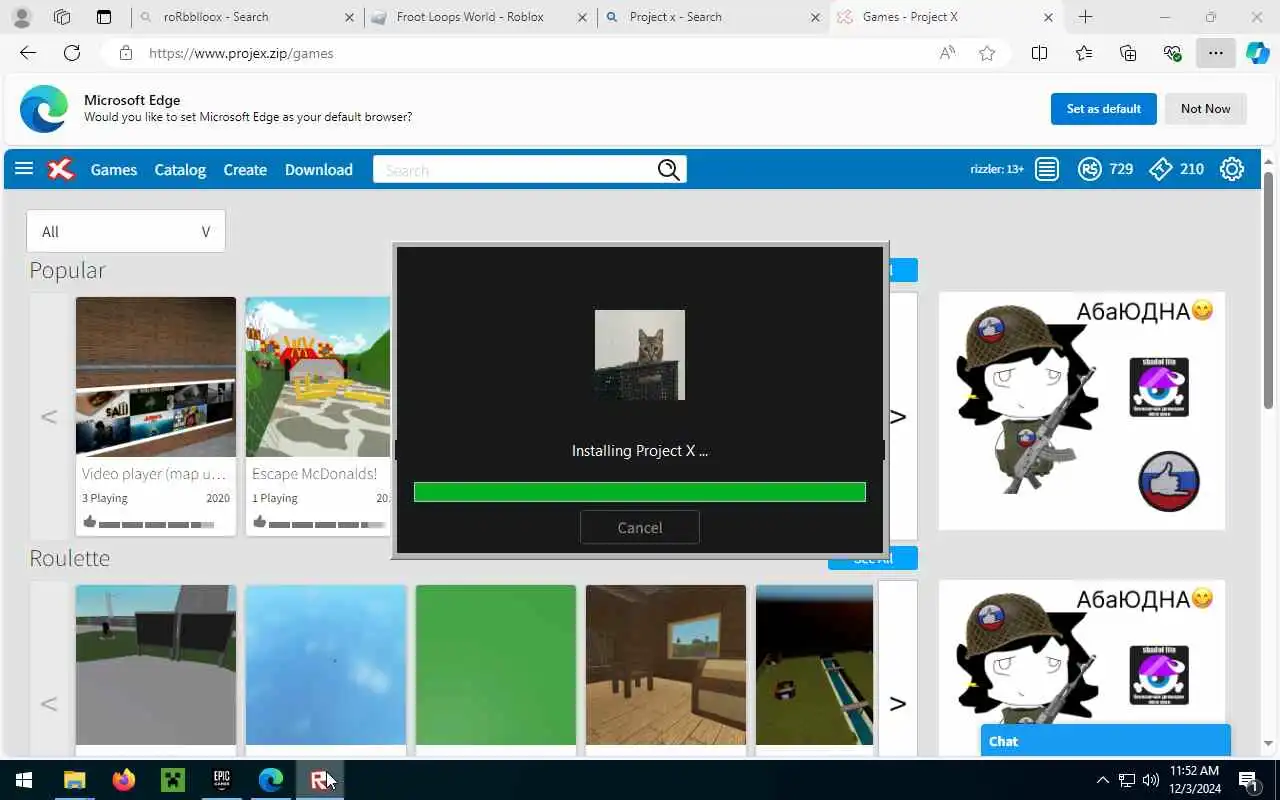The height and width of the screenshot is (800, 1280).
Task: Dismiss the prompt with Not Now
Action: click(x=1206, y=108)
